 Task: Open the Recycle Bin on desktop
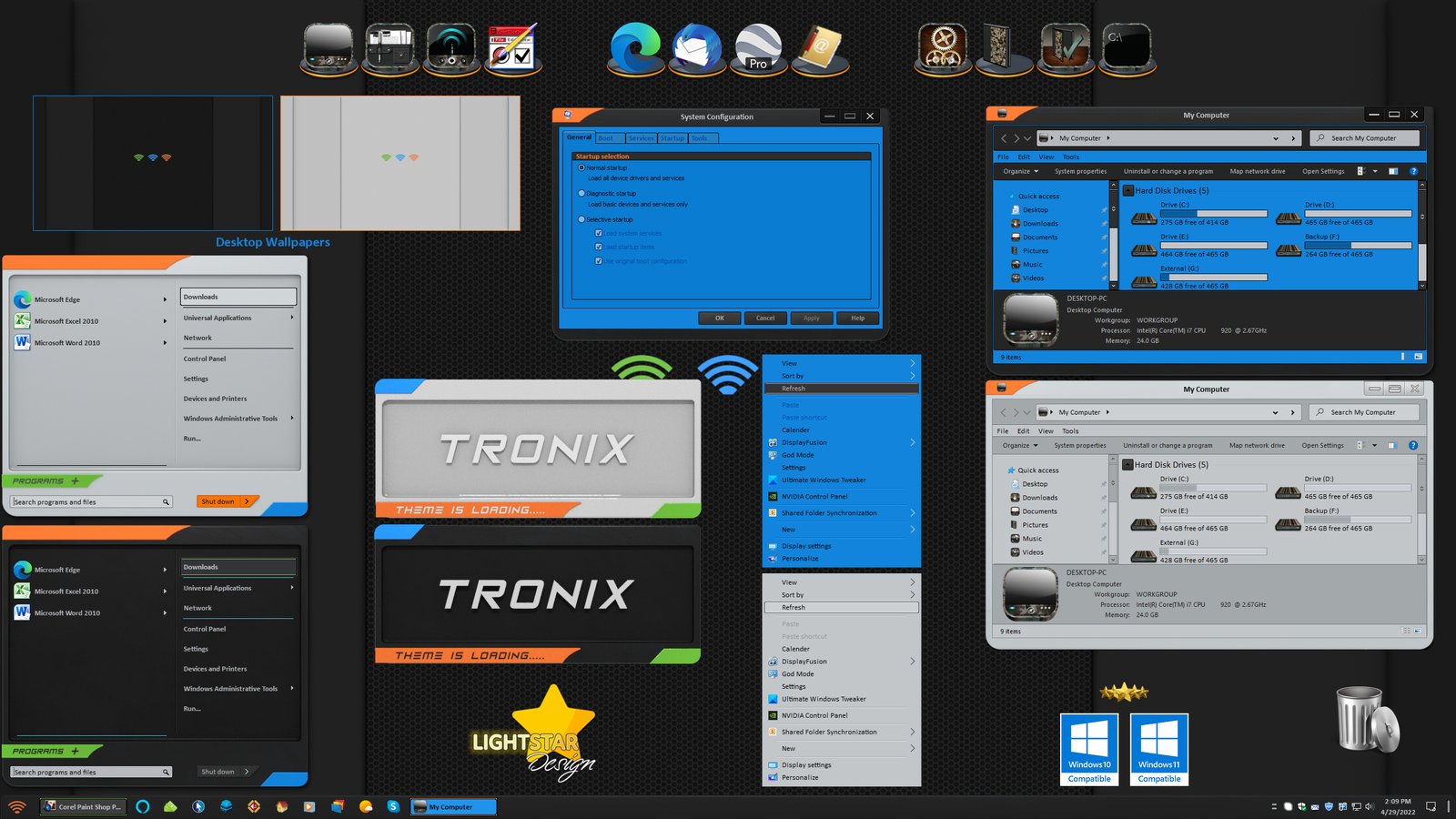pos(1367,719)
